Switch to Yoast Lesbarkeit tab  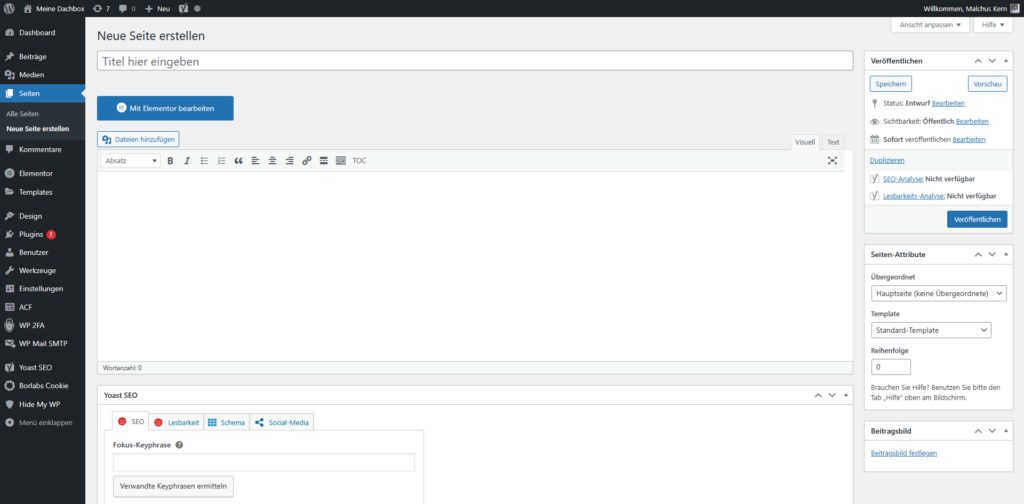[176, 422]
